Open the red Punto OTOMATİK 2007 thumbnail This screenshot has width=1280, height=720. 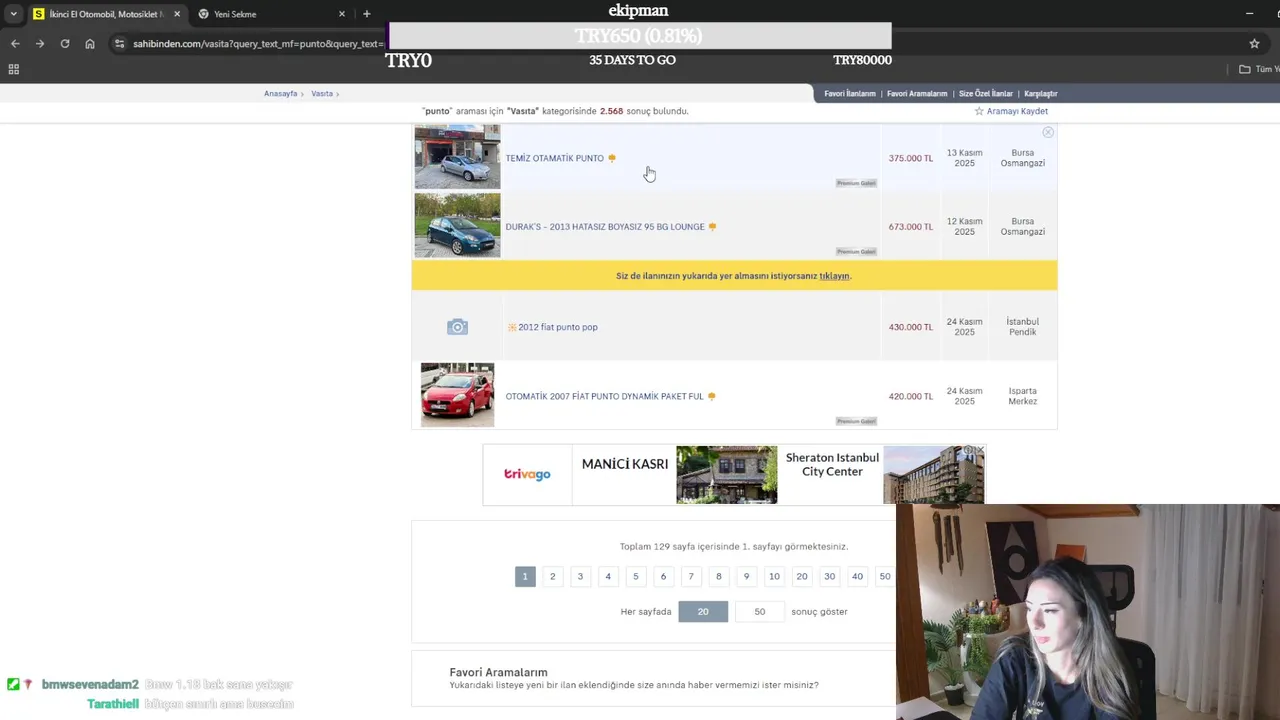(457, 395)
